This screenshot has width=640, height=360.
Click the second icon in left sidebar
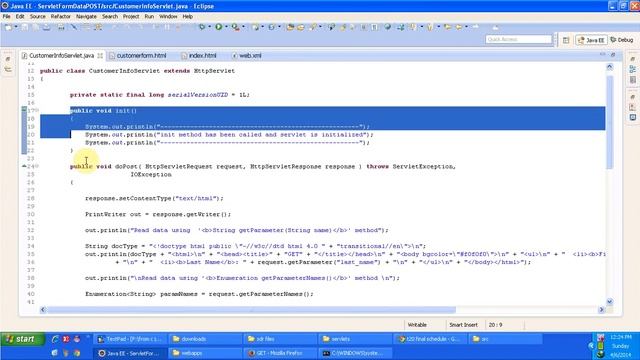[x=8, y=70]
